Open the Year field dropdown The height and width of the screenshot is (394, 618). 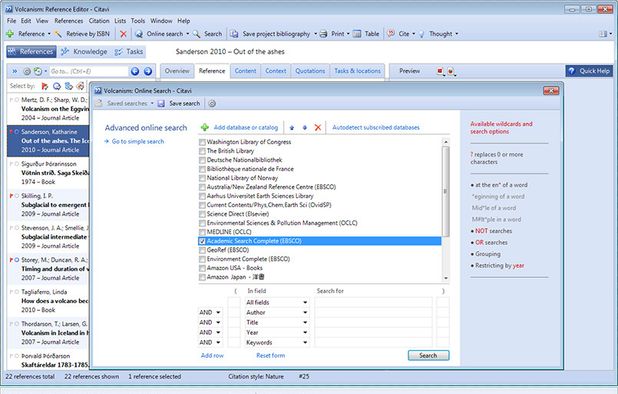[x=305, y=333]
